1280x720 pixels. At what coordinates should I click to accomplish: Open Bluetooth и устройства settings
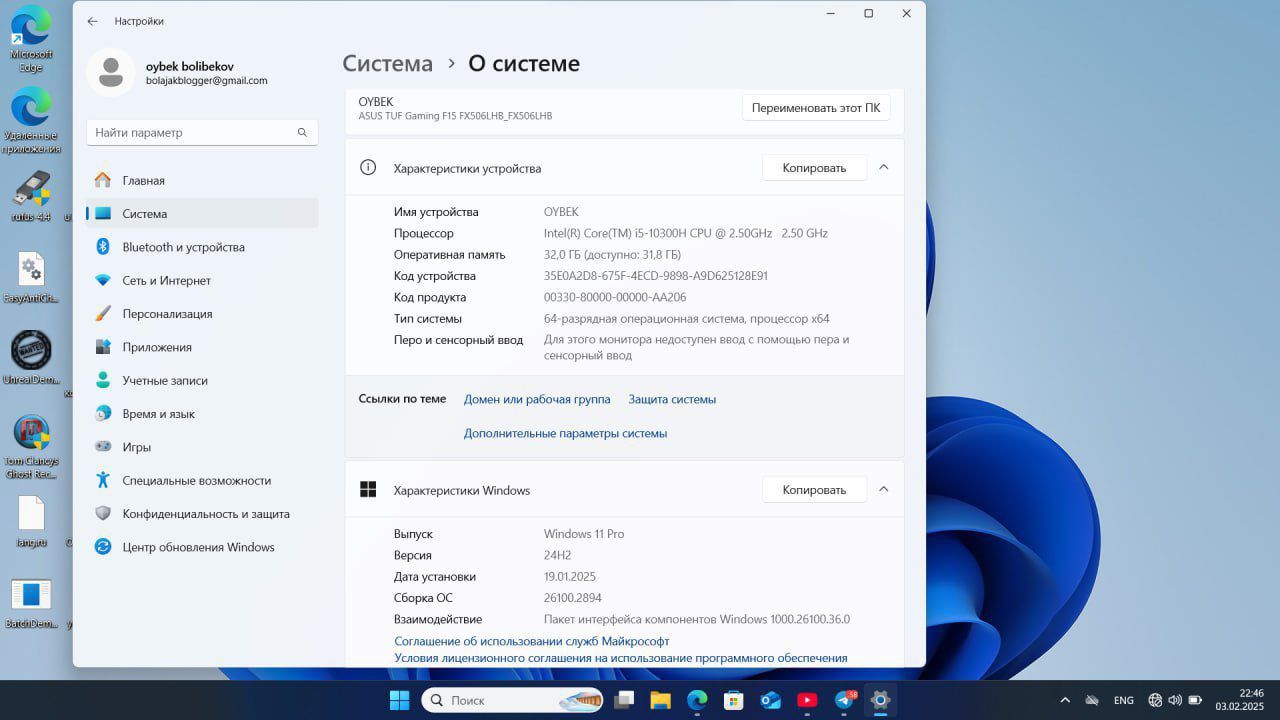coord(202,247)
